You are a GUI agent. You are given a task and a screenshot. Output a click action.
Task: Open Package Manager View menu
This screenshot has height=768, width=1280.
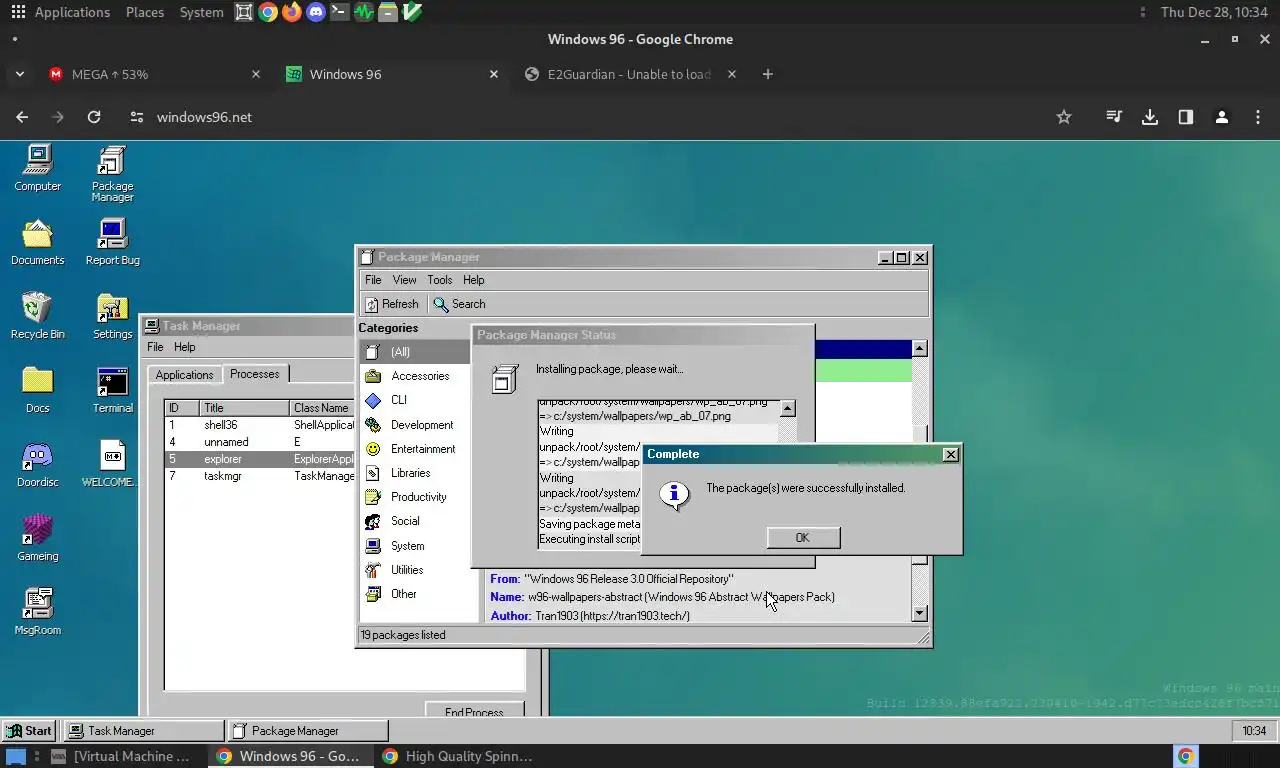[404, 280]
